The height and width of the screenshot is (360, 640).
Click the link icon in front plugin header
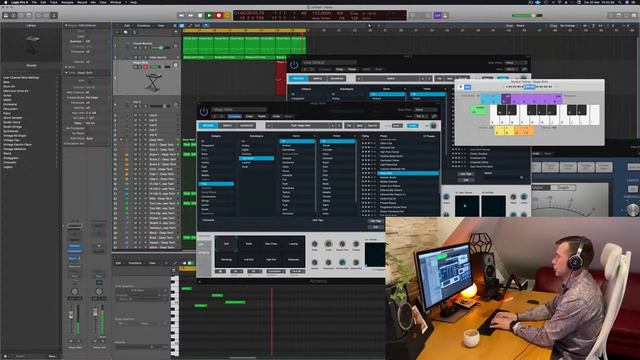point(434,116)
